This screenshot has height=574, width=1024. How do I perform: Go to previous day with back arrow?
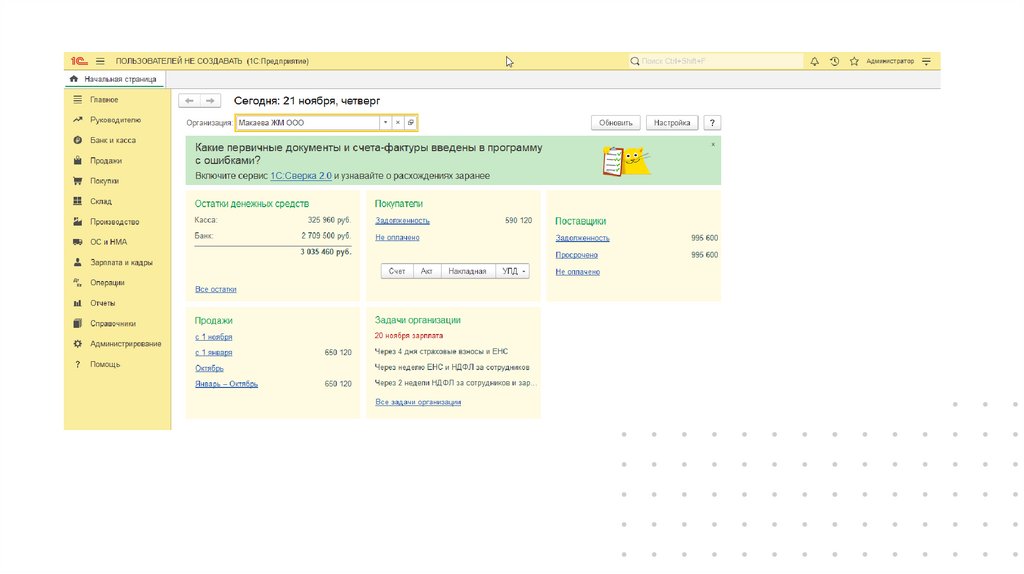click(x=189, y=101)
